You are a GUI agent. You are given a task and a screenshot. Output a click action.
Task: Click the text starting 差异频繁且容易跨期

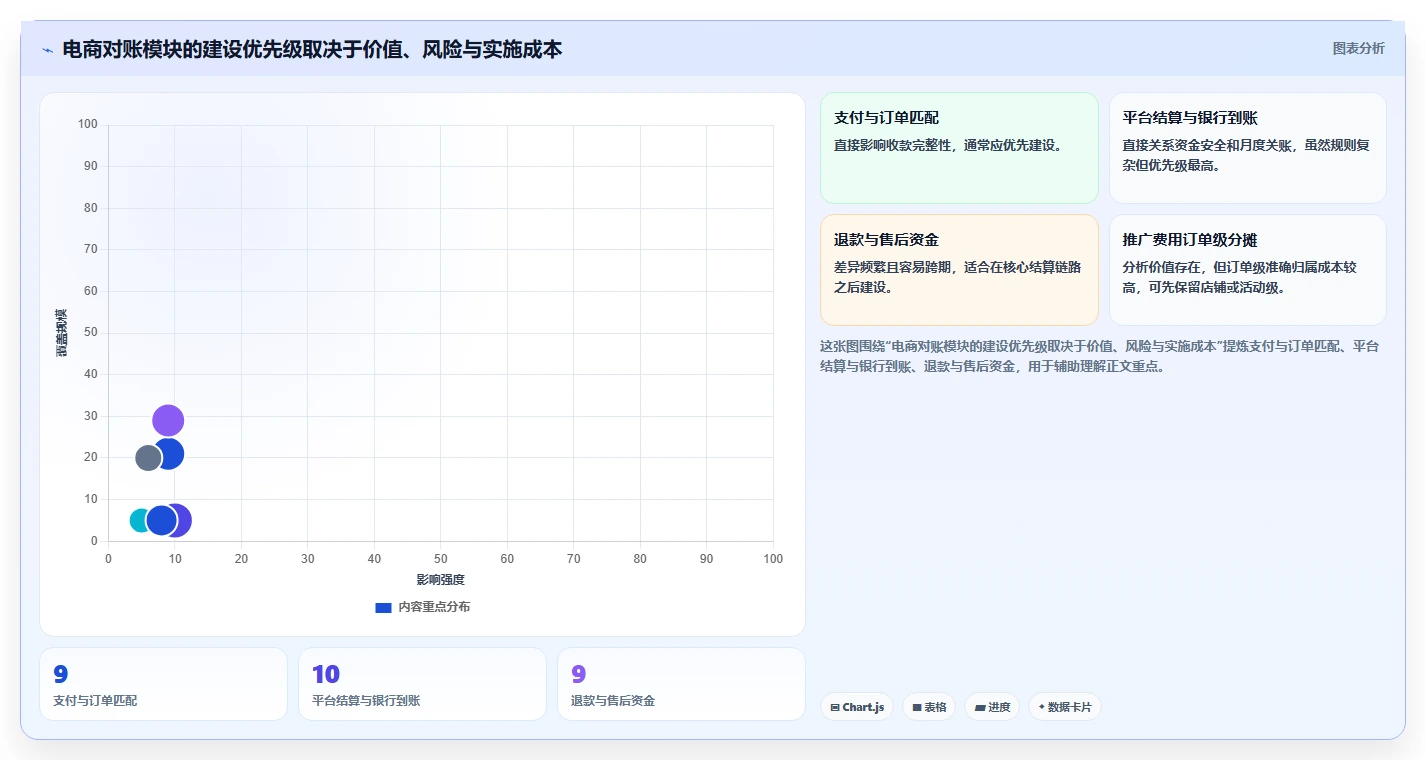[x=957, y=277]
